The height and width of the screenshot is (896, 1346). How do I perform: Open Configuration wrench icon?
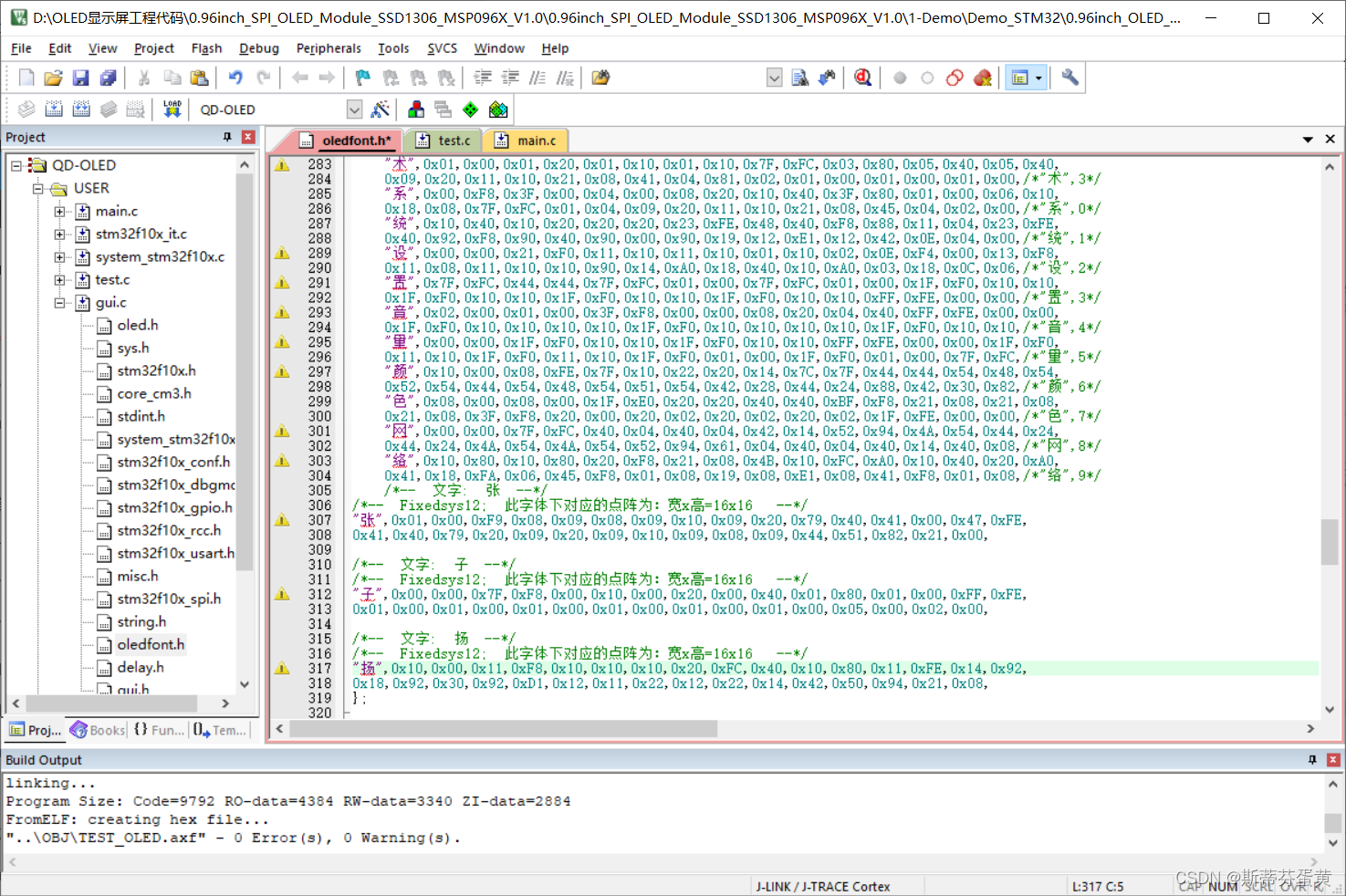1069,78
